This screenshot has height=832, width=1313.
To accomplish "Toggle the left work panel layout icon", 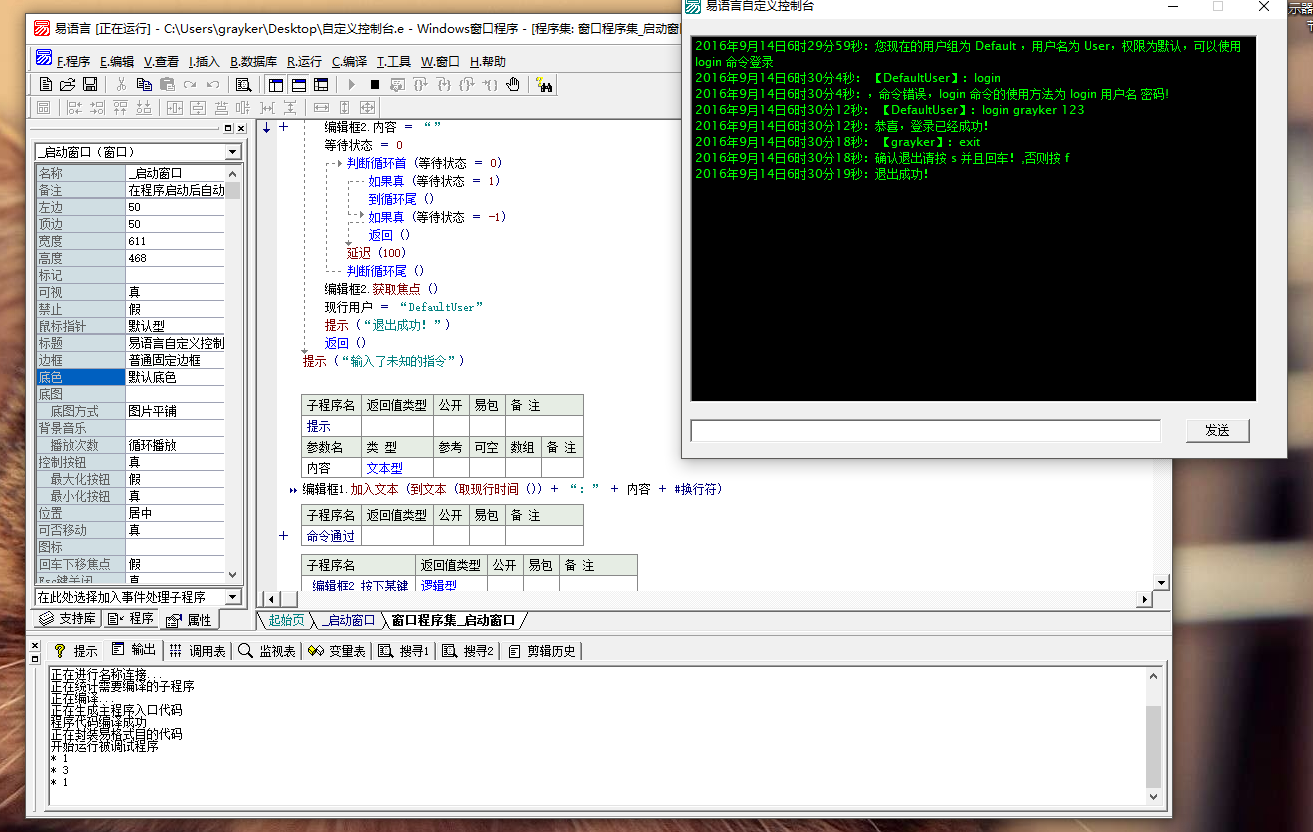I will coord(276,85).
